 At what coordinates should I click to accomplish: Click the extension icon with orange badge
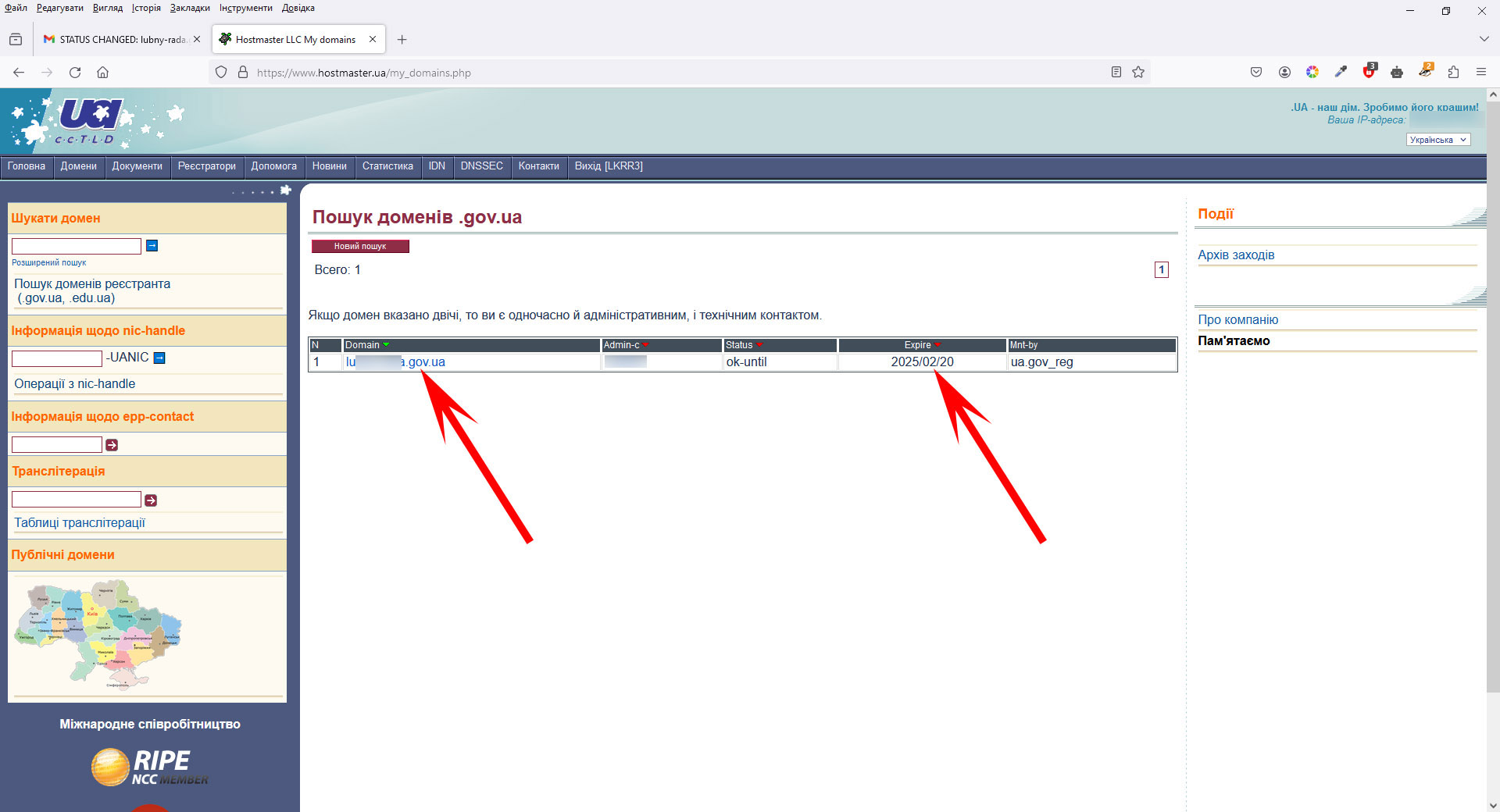[1426, 71]
